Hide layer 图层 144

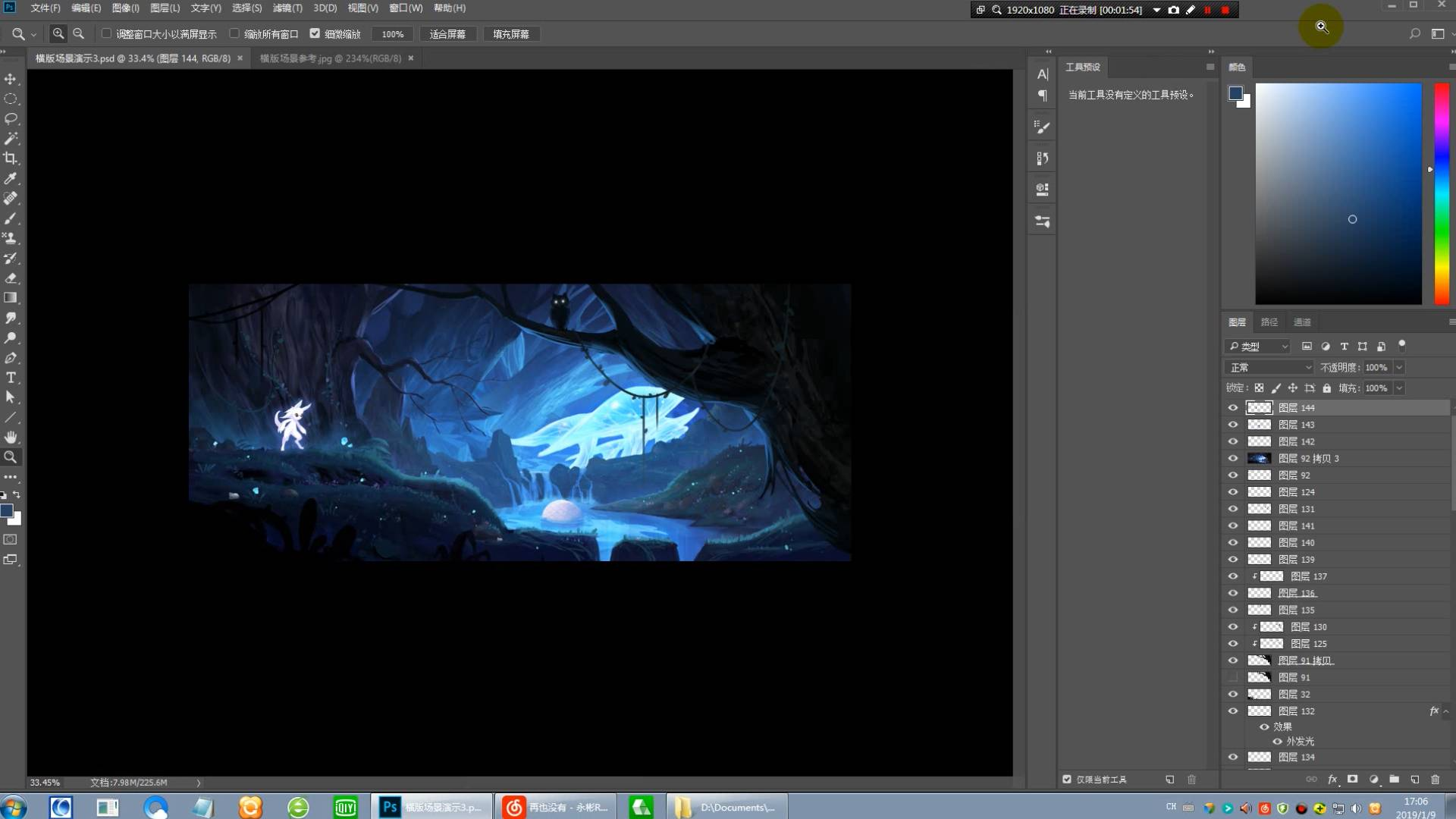pos(1233,408)
